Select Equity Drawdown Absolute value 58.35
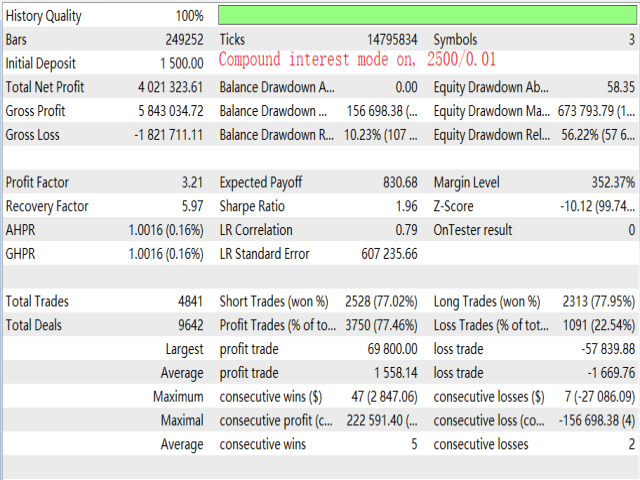The height and width of the screenshot is (480, 640). click(x=621, y=87)
